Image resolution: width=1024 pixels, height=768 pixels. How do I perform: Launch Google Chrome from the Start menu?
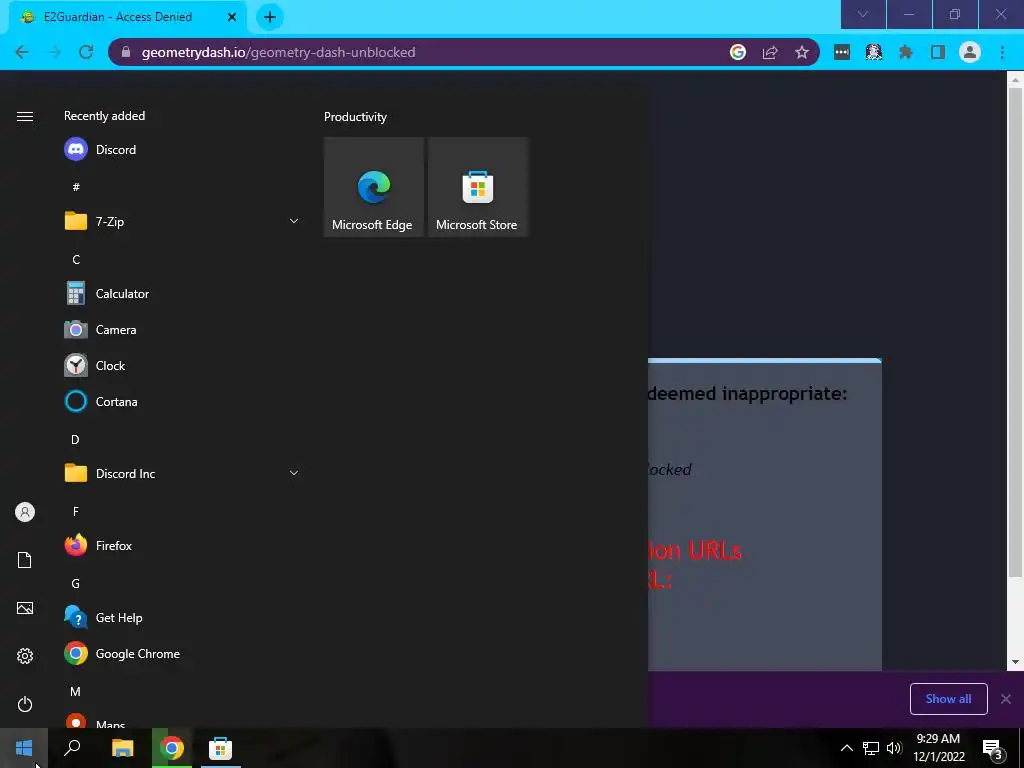tap(180, 654)
